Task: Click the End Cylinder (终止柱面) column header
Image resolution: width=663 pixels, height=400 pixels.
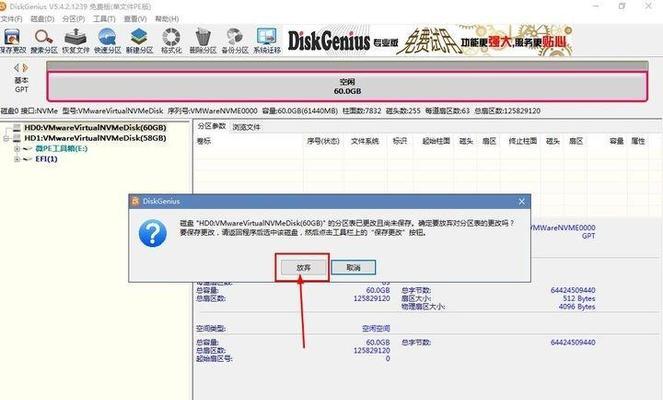Action: [523, 141]
